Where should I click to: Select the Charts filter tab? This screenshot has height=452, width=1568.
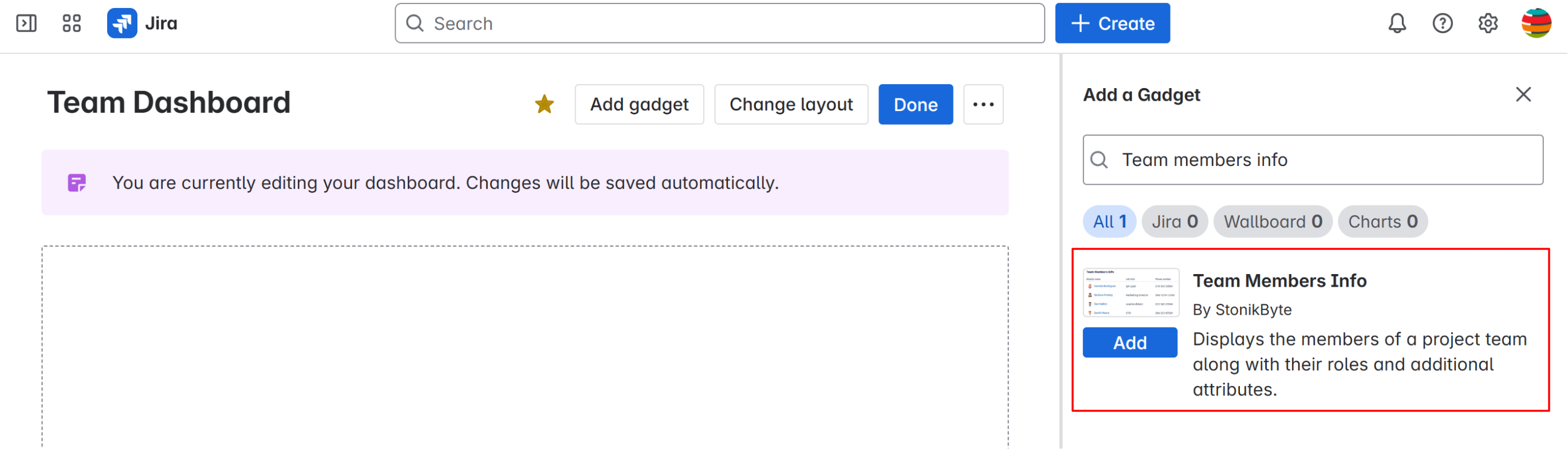pos(1382,221)
